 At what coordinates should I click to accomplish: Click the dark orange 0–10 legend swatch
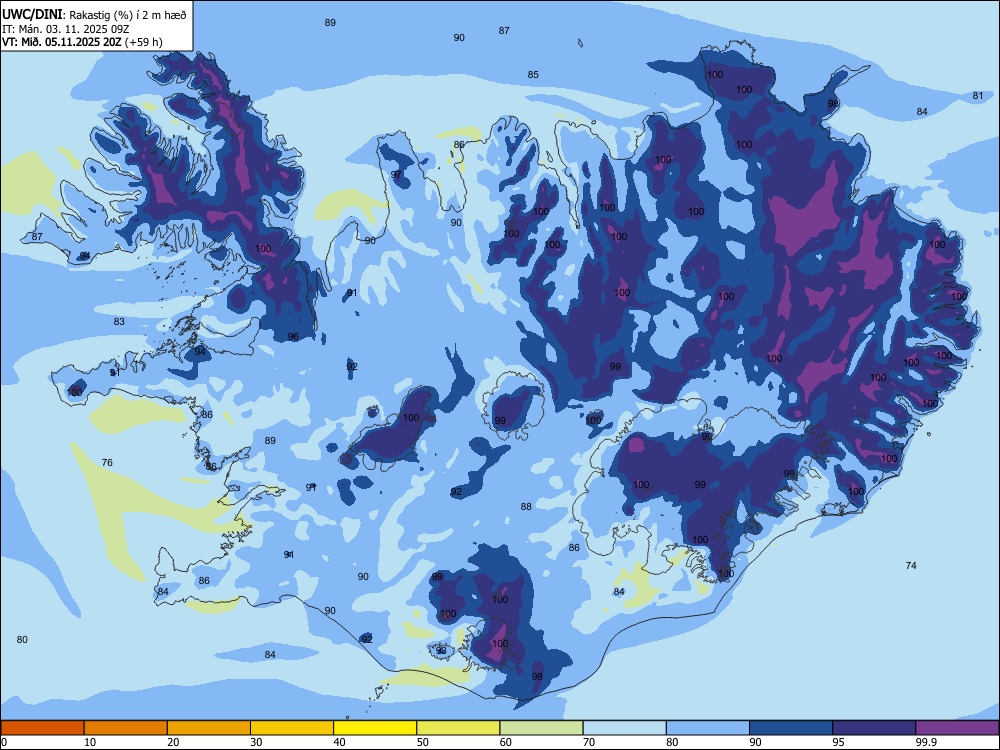(42, 728)
